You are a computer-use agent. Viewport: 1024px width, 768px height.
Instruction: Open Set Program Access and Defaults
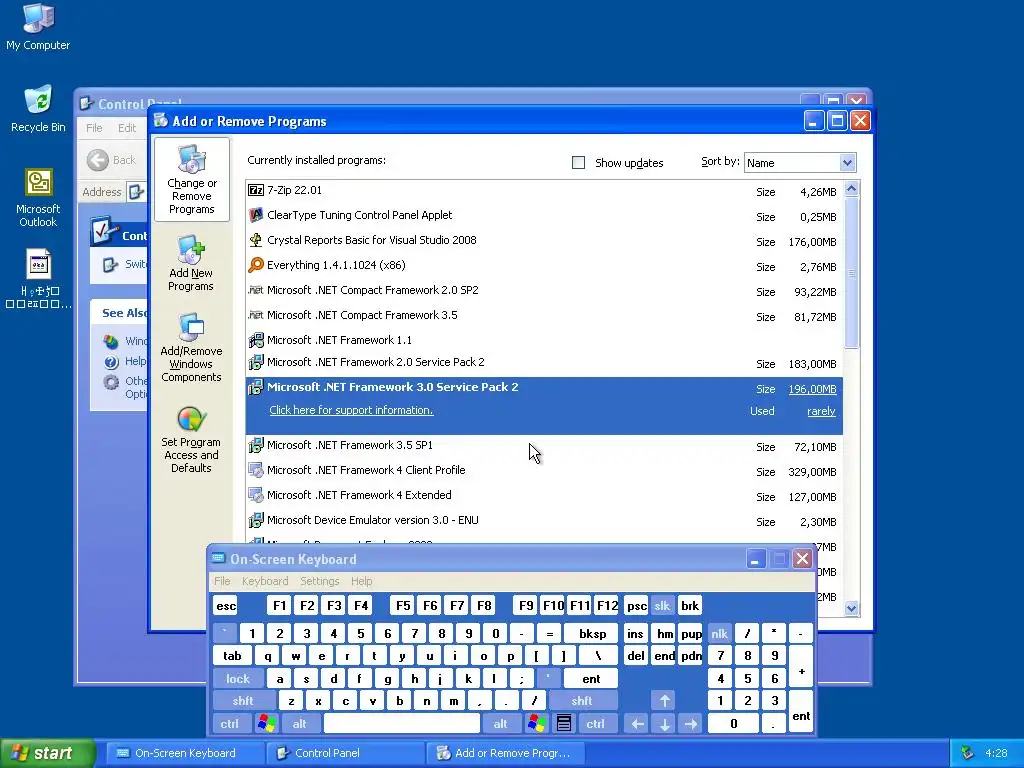coord(191,440)
